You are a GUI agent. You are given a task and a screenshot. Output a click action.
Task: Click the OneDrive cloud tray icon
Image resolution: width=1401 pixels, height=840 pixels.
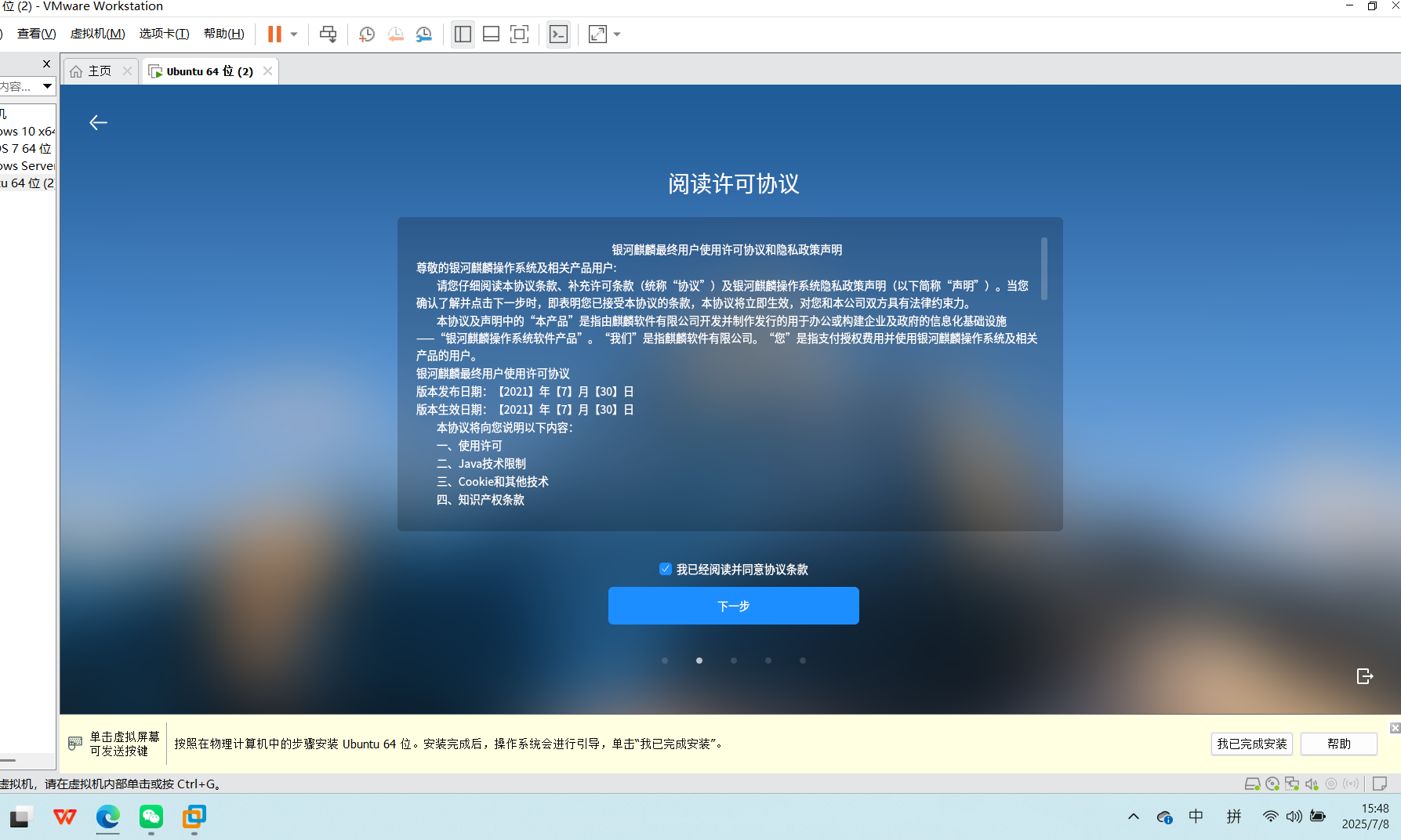[x=1164, y=817]
